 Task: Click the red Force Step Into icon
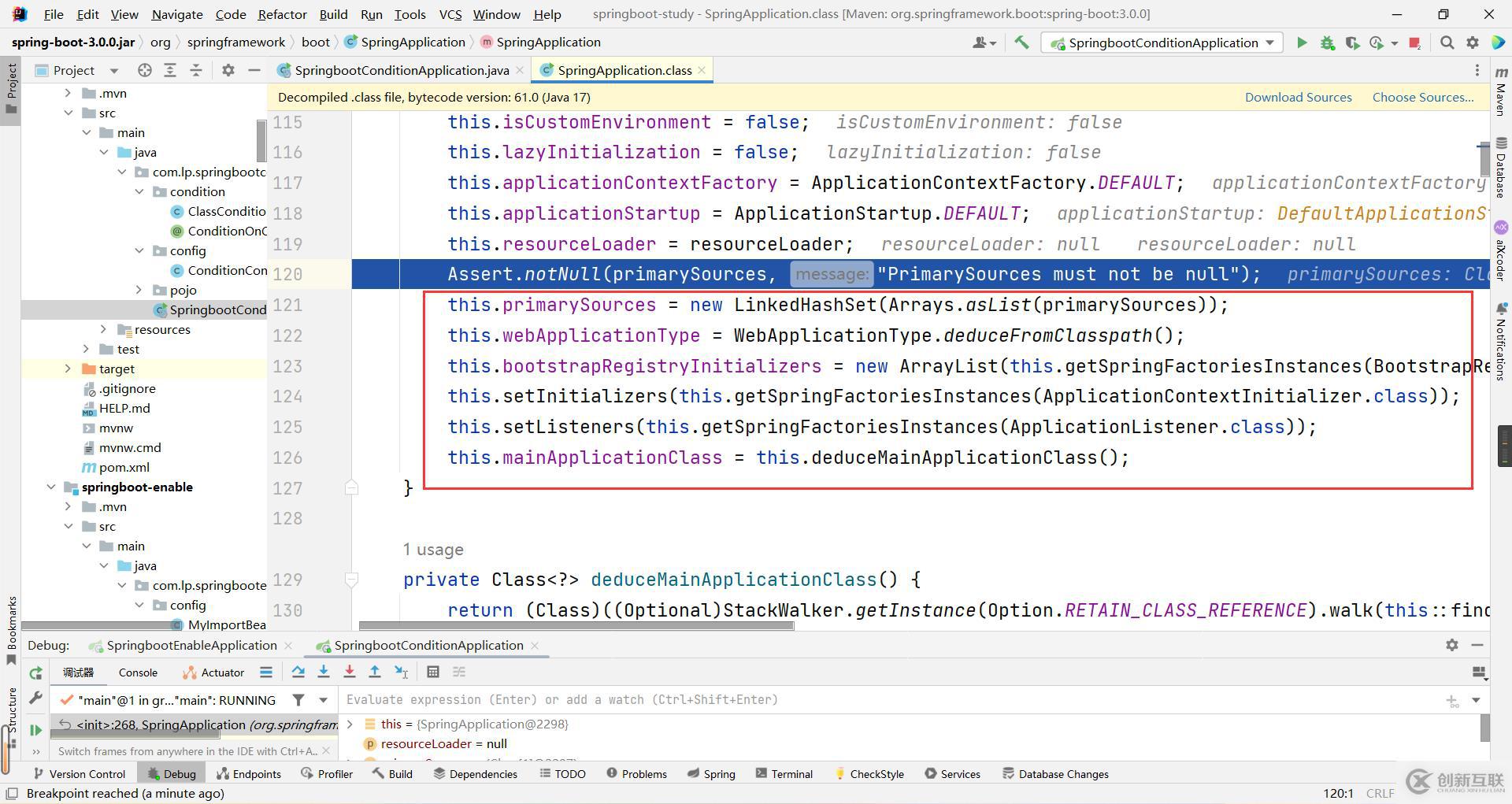click(349, 672)
